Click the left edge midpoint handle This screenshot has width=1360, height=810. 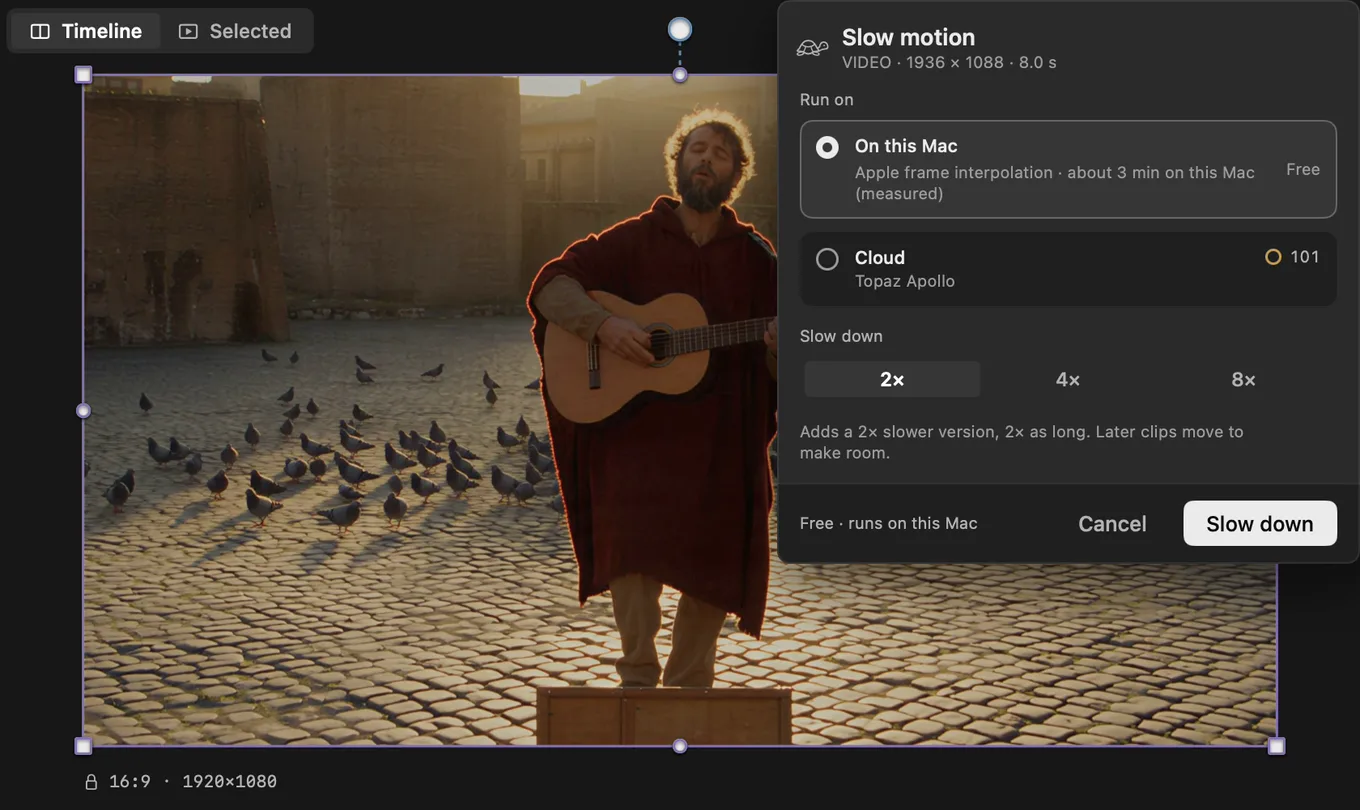pyautogui.click(x=84, y=411)
